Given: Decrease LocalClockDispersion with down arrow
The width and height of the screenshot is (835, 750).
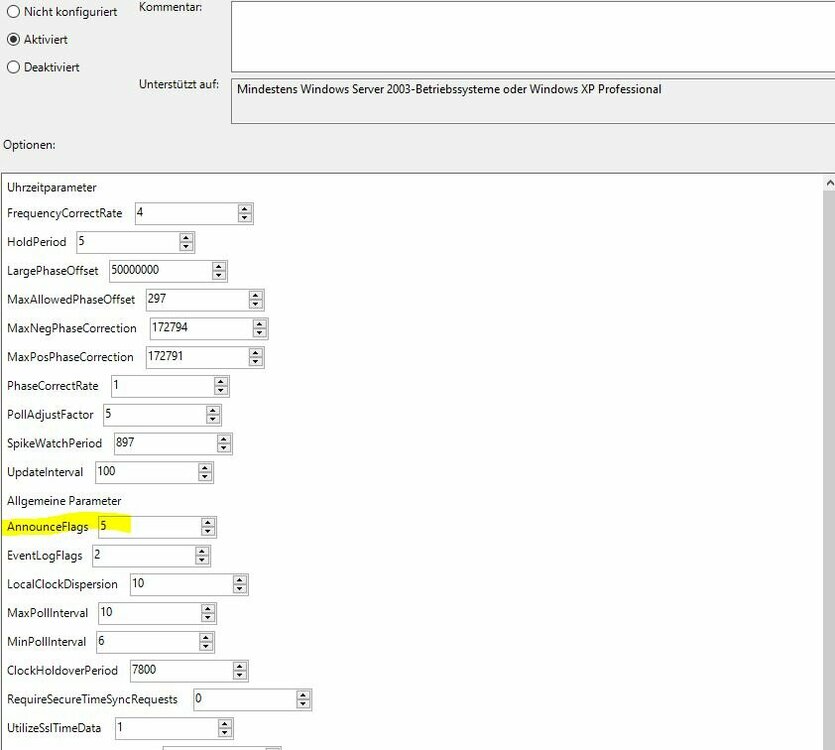Looking at the screenshot, I should 240,589.
